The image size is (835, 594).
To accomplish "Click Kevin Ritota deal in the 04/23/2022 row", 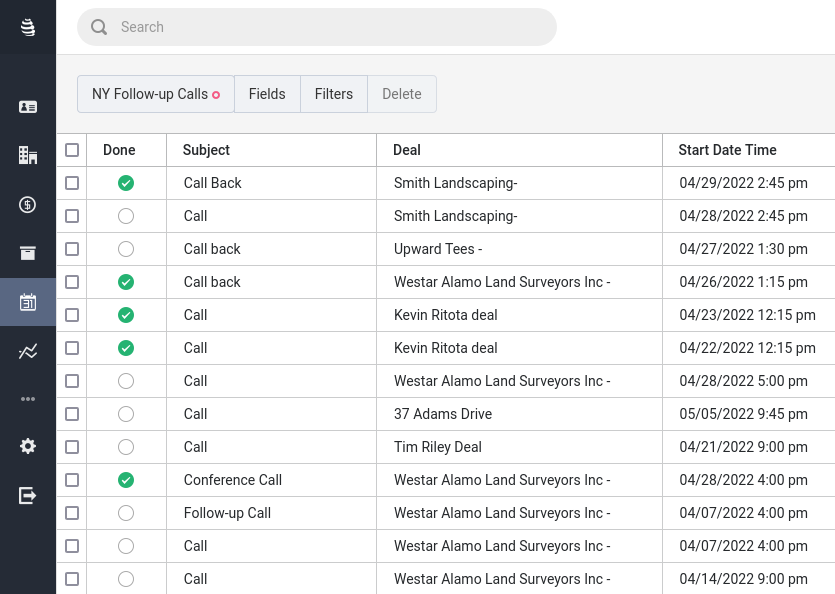I will tap(445, 315).
